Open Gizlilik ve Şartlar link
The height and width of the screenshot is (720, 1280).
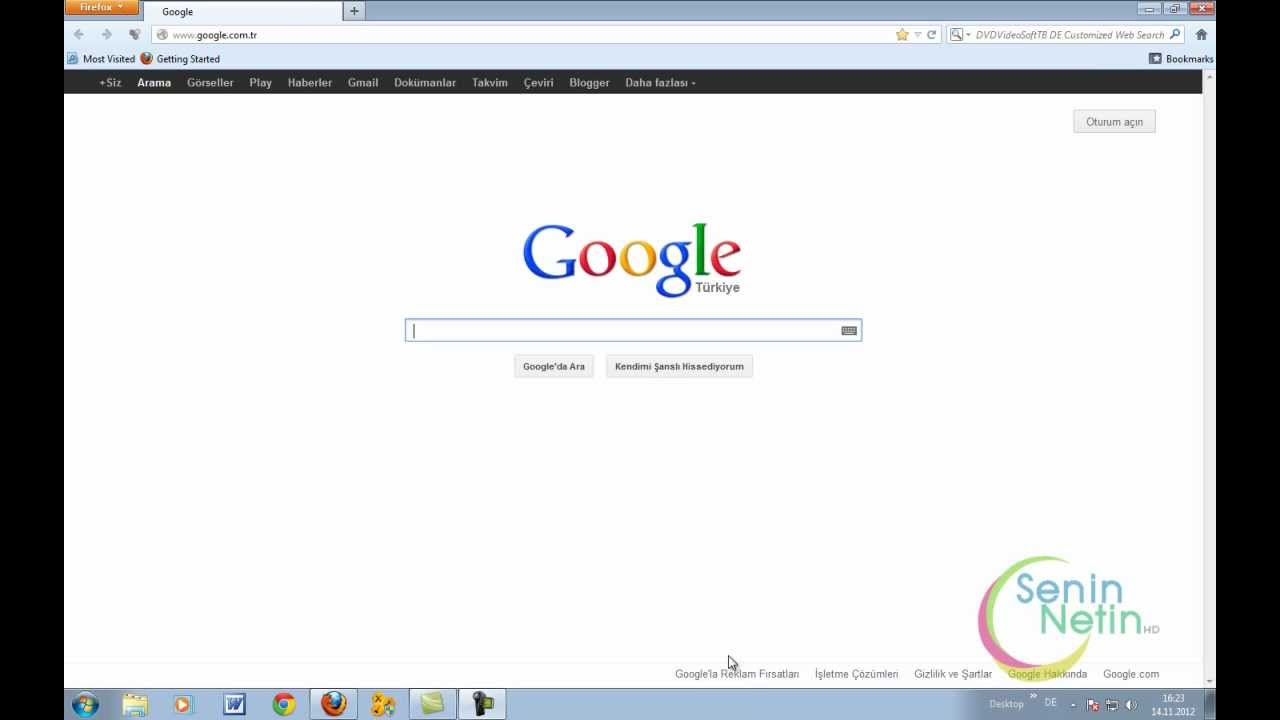[953, 674]
